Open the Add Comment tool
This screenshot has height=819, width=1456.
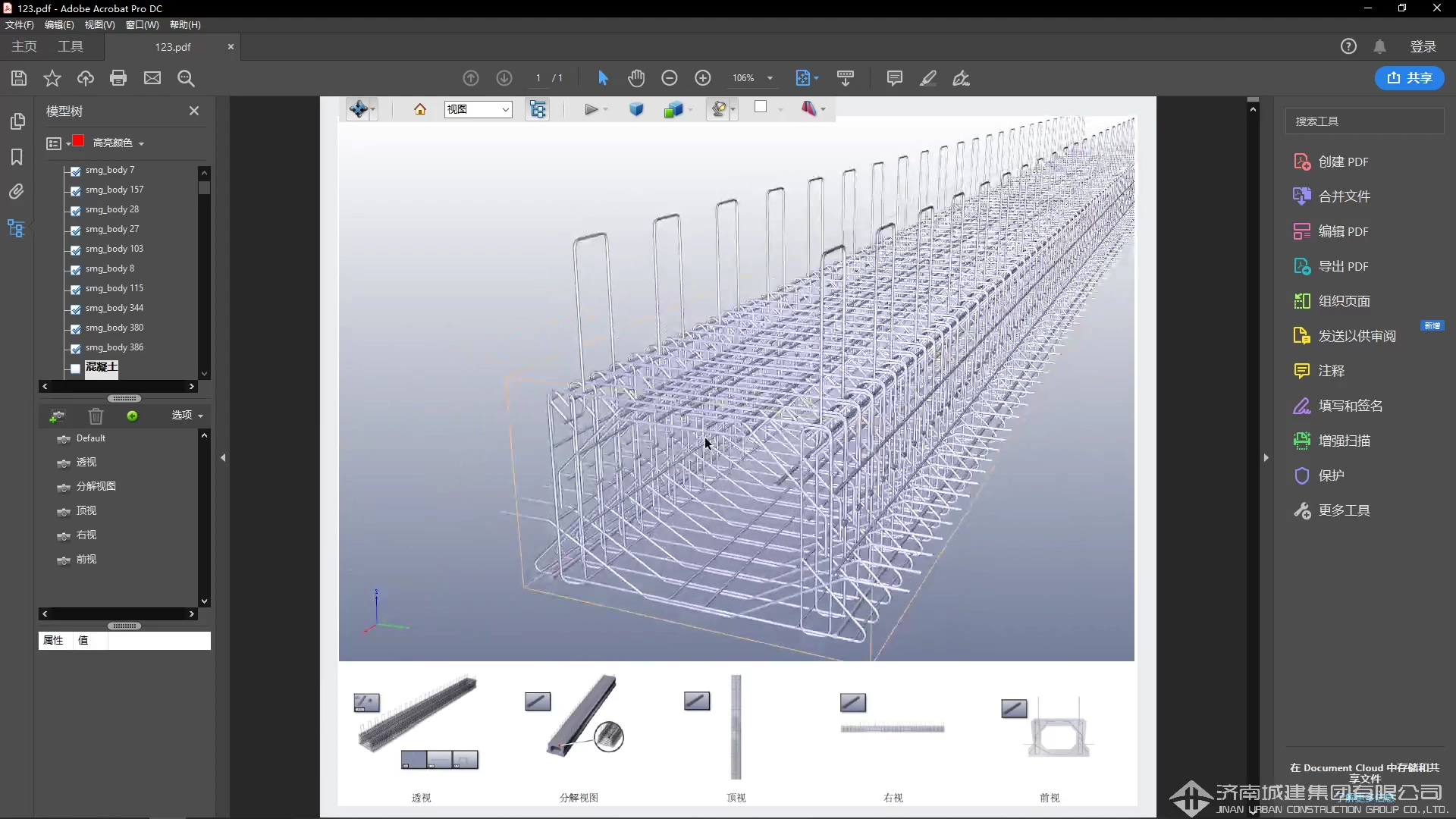coord(895,78)
